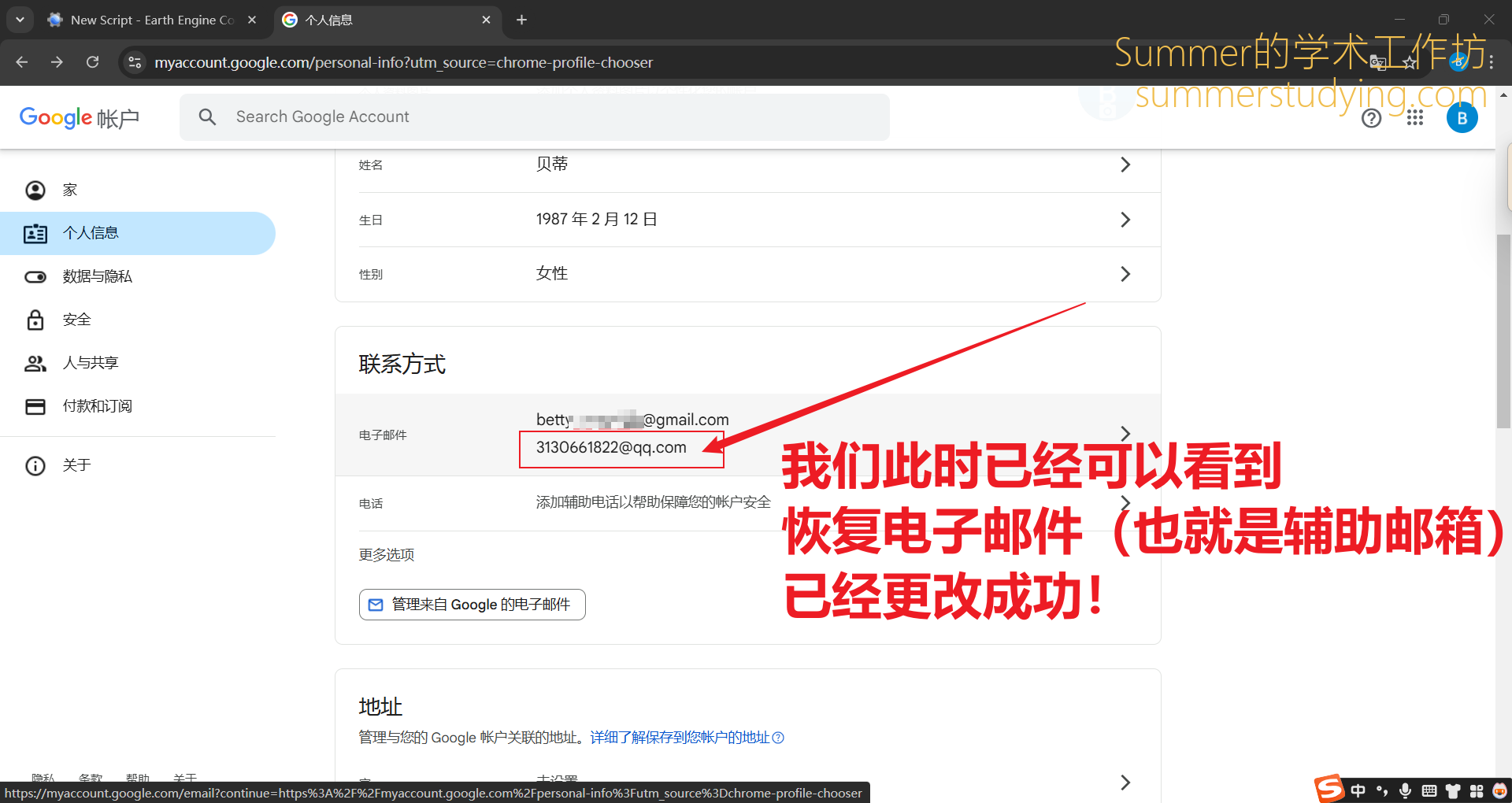Click the search magnifier icon
Viewport: 1512px width, 803px height.
pos(207,117)
